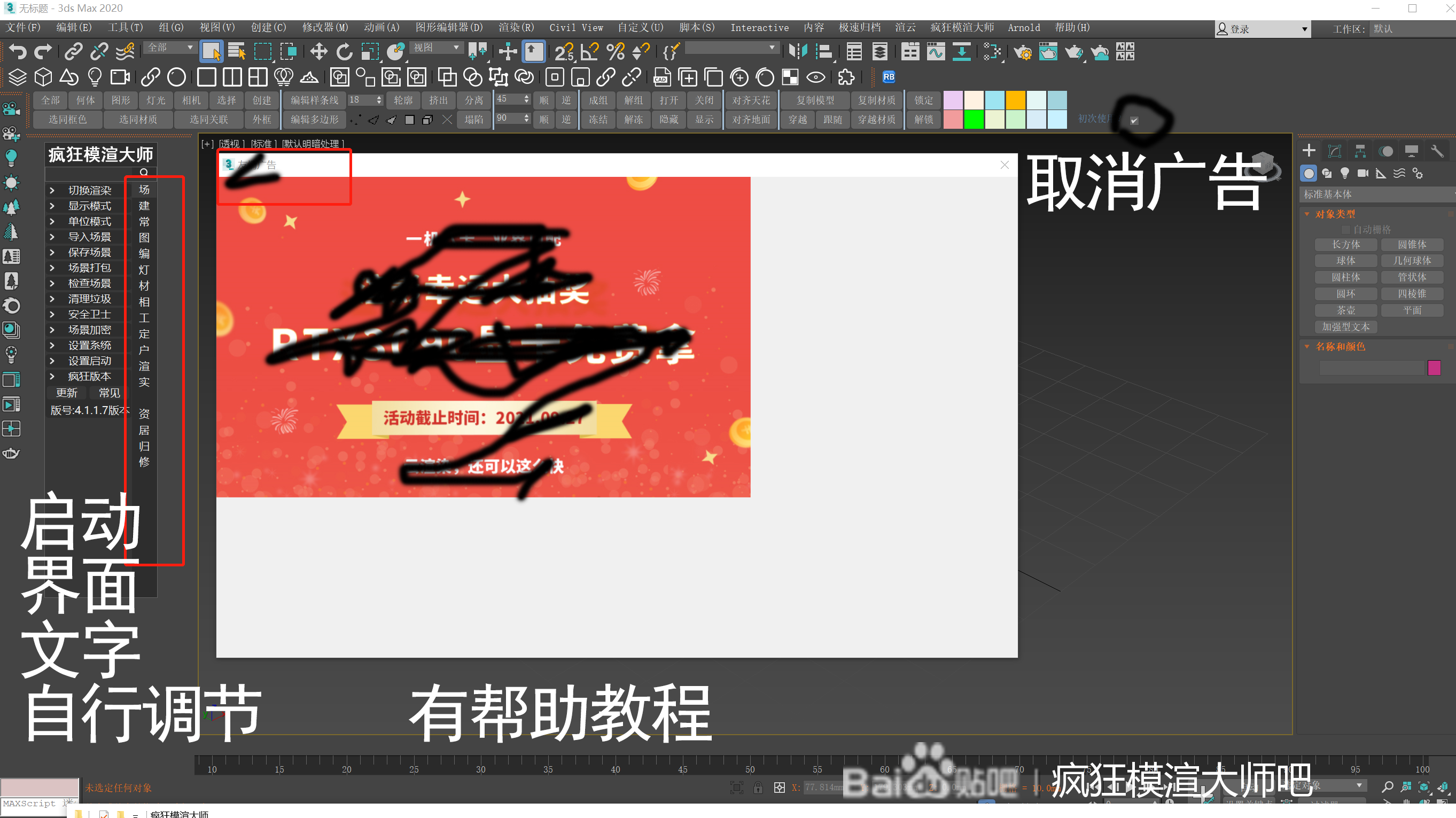Click the eye icon in second toolbar
Viewport: 1456px width, 818px height.
(x=815, y=77)
